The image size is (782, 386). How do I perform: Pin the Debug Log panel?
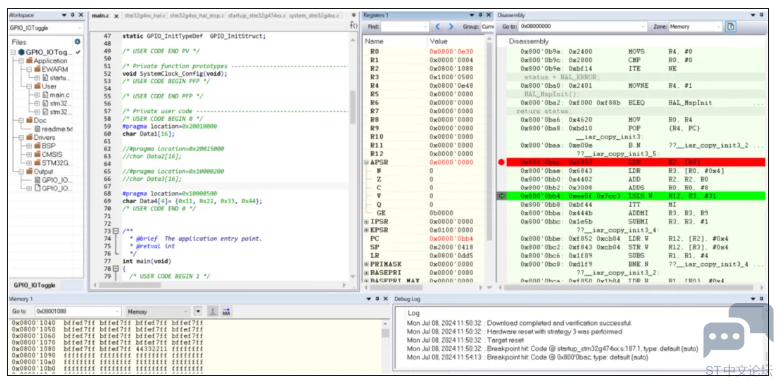point(762,299)
